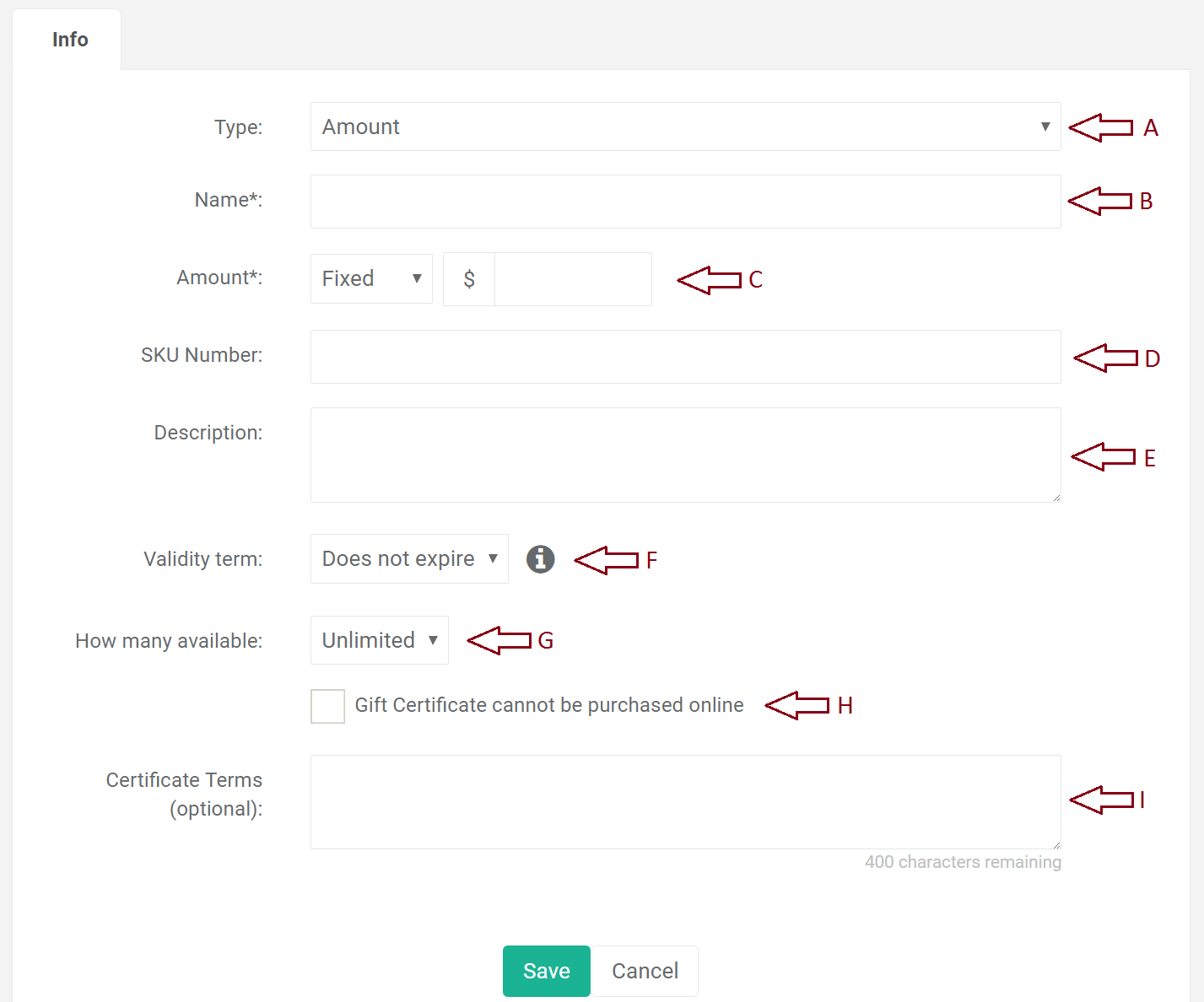Click the 'Type:' label
This screenshot has height=1002, width=1204.
pyautogui.click(x=239, y=127)
